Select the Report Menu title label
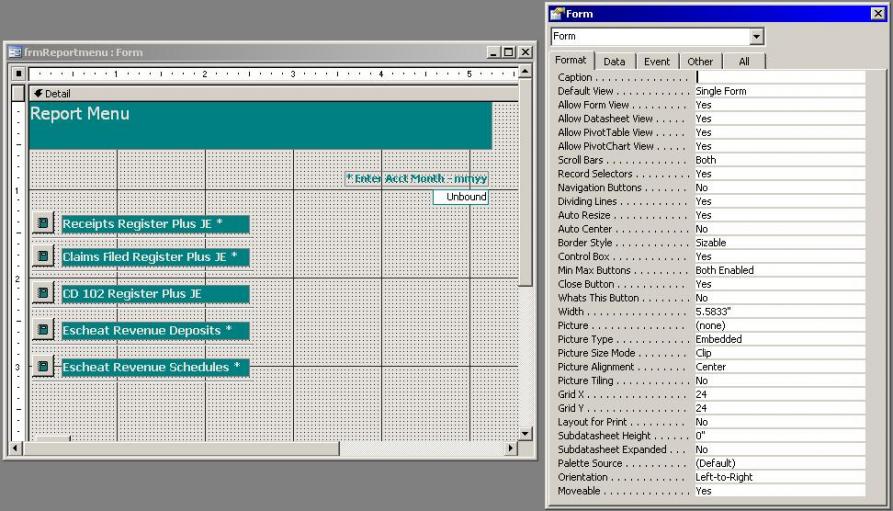 tap(260, 125)
